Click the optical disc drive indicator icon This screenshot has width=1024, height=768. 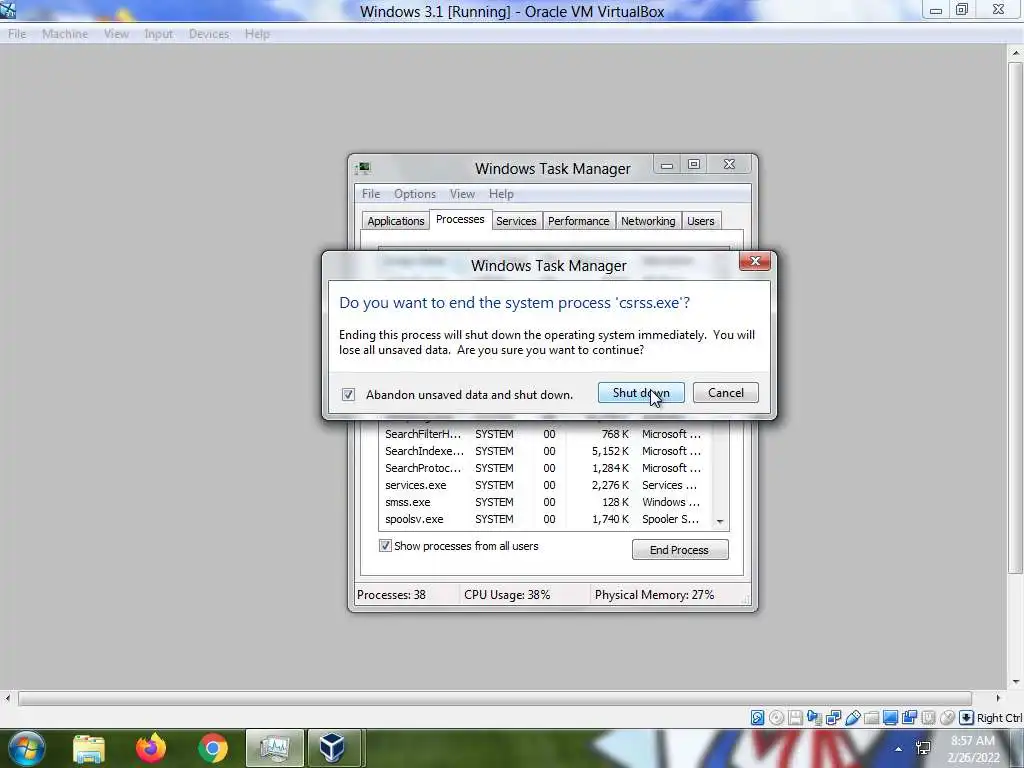pos(776,718)
